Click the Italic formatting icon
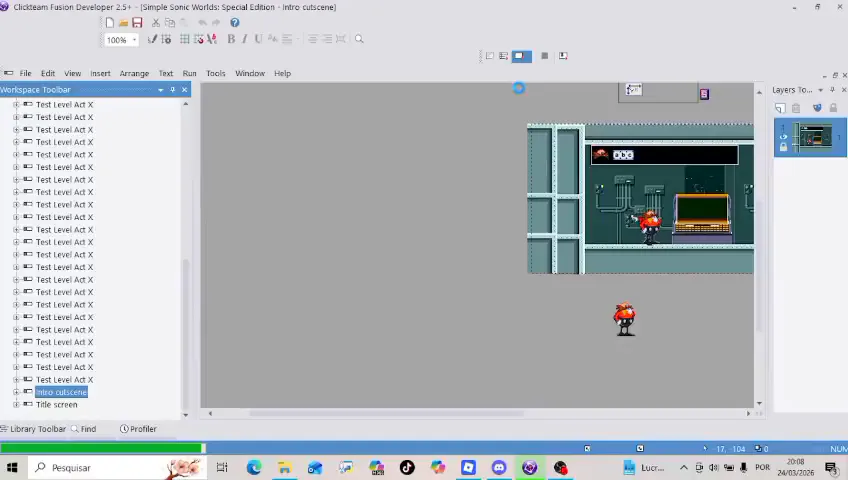Viewport: 848px width, 480px height. (244, 39)
